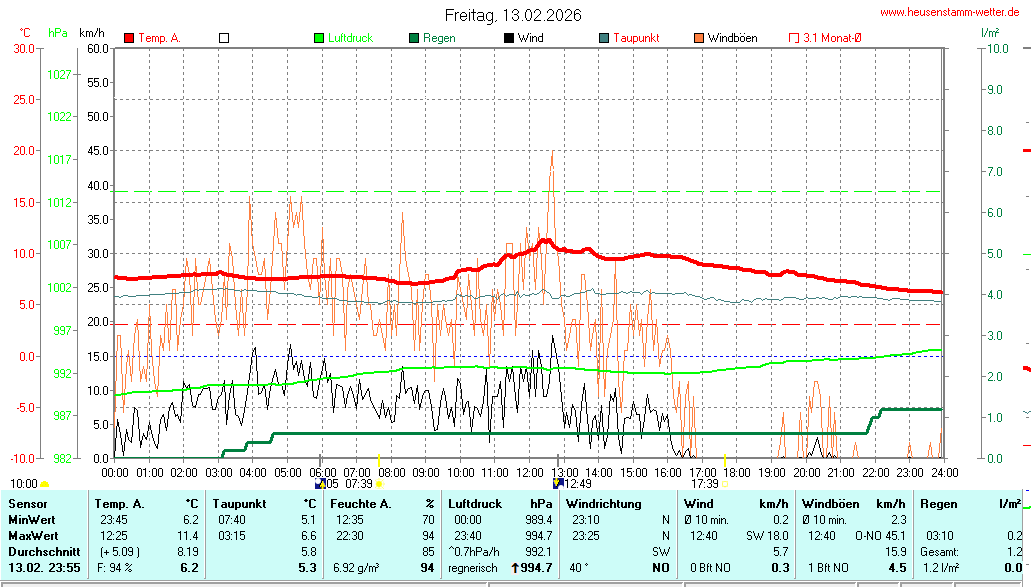This screenshot has width=1034, height=587.
Task: Open the www.heusenstamm-wetter.de link
Action: pos(950,12)
